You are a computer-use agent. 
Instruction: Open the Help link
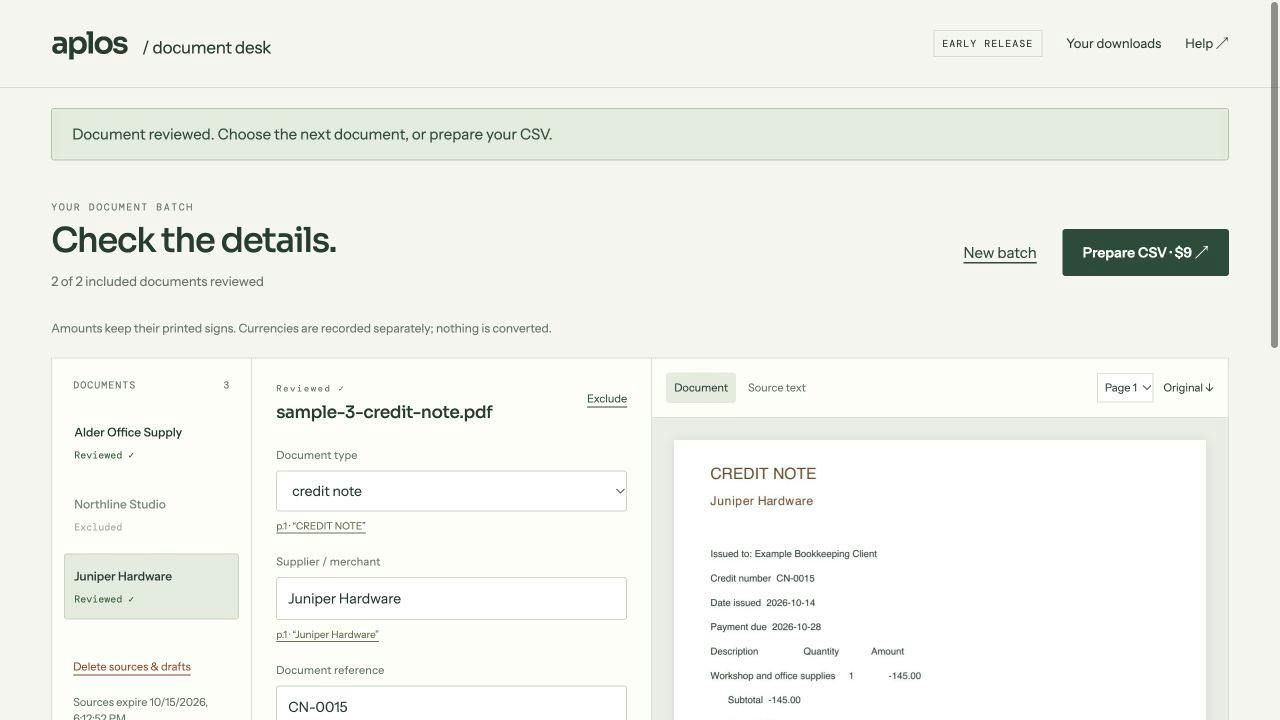[1207, 43]
